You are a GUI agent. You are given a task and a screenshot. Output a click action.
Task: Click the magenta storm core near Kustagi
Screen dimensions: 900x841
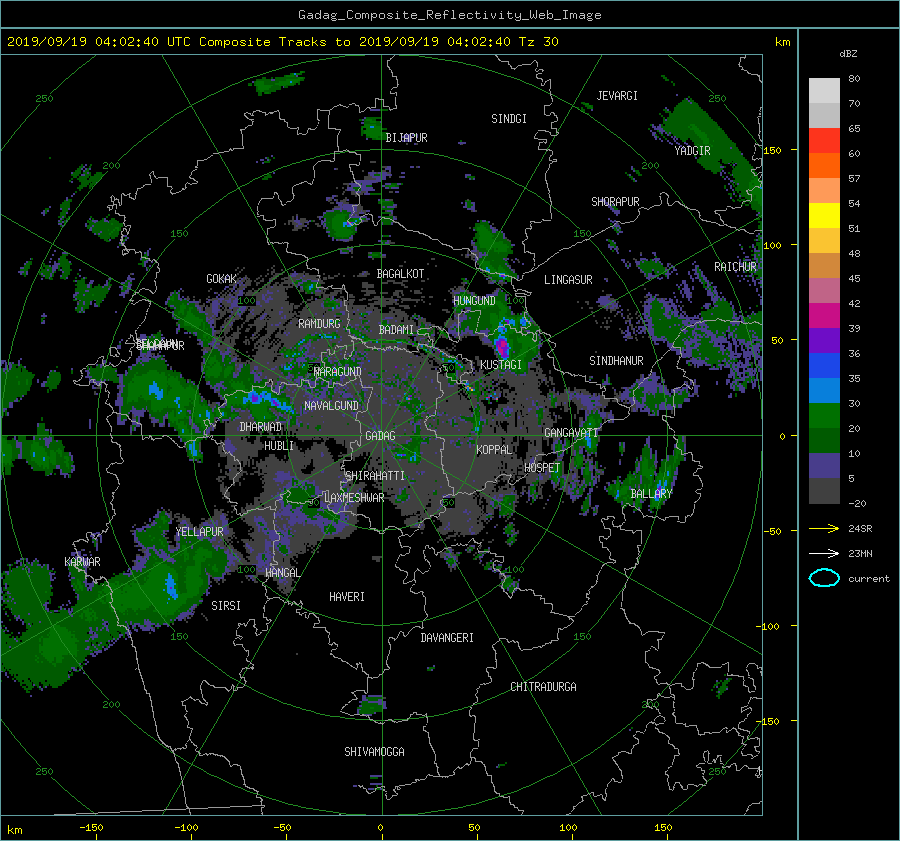(x=502, y=347)
